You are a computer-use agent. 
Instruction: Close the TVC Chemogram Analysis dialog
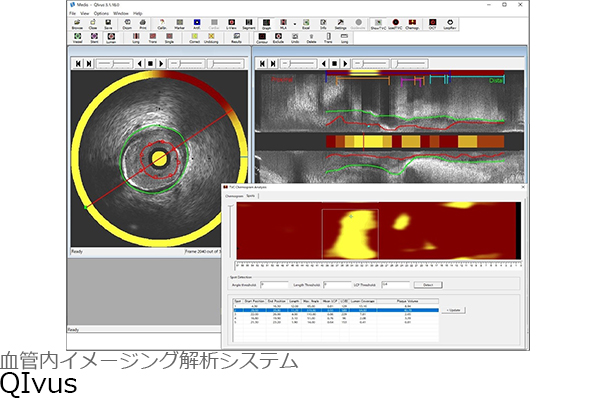point(523,187)
